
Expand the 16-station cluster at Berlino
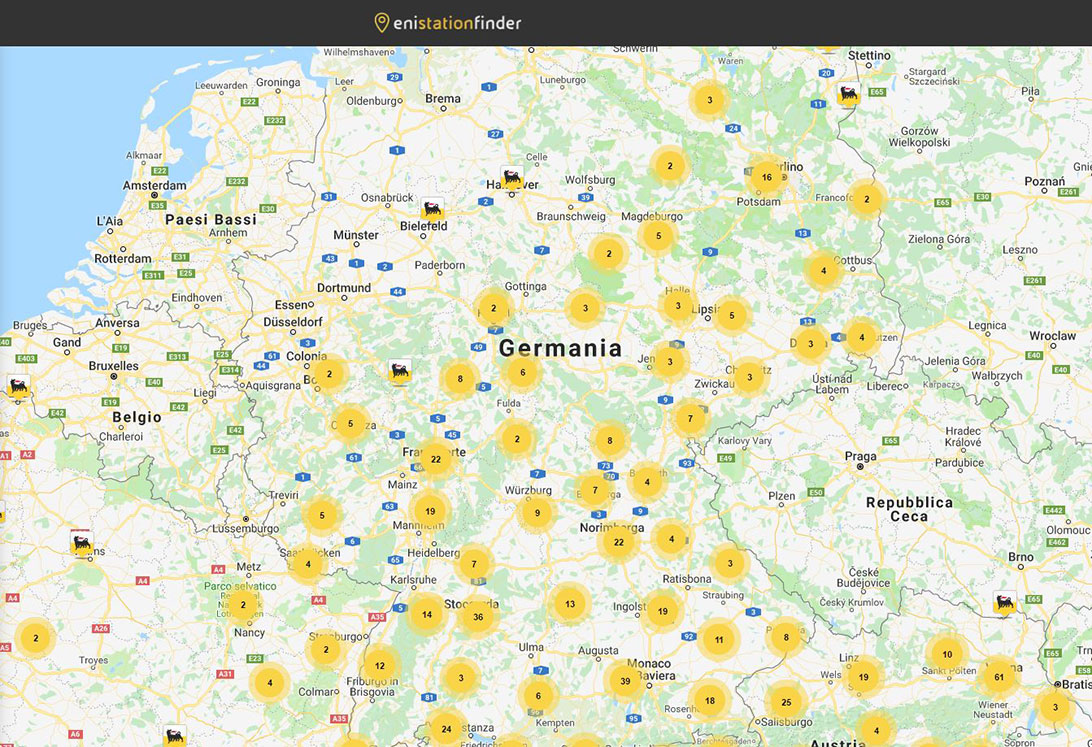click(x=766, y=178)
